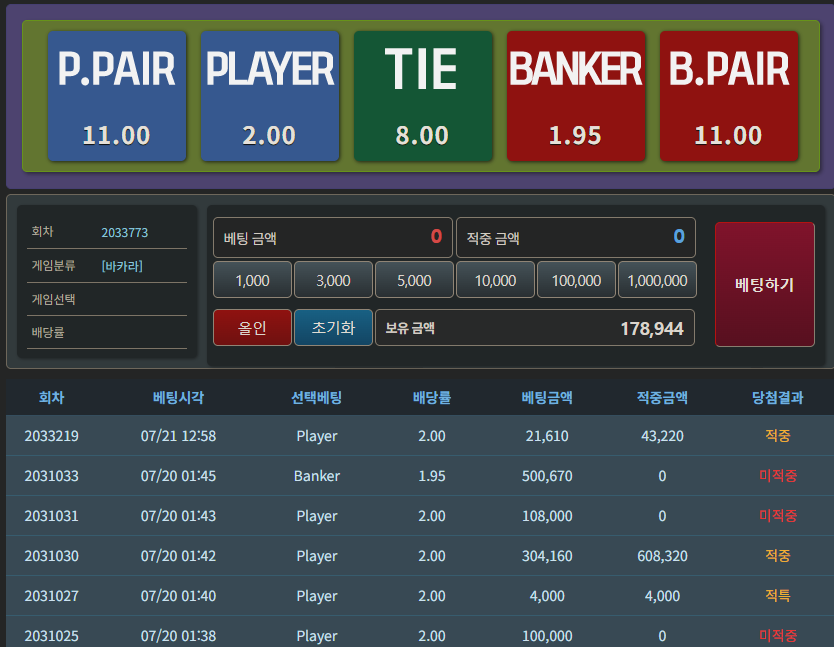The width and height of the screenshot is (834, 647).
Task: Click bet time 07/20 01:45
Action: (178, 476)
